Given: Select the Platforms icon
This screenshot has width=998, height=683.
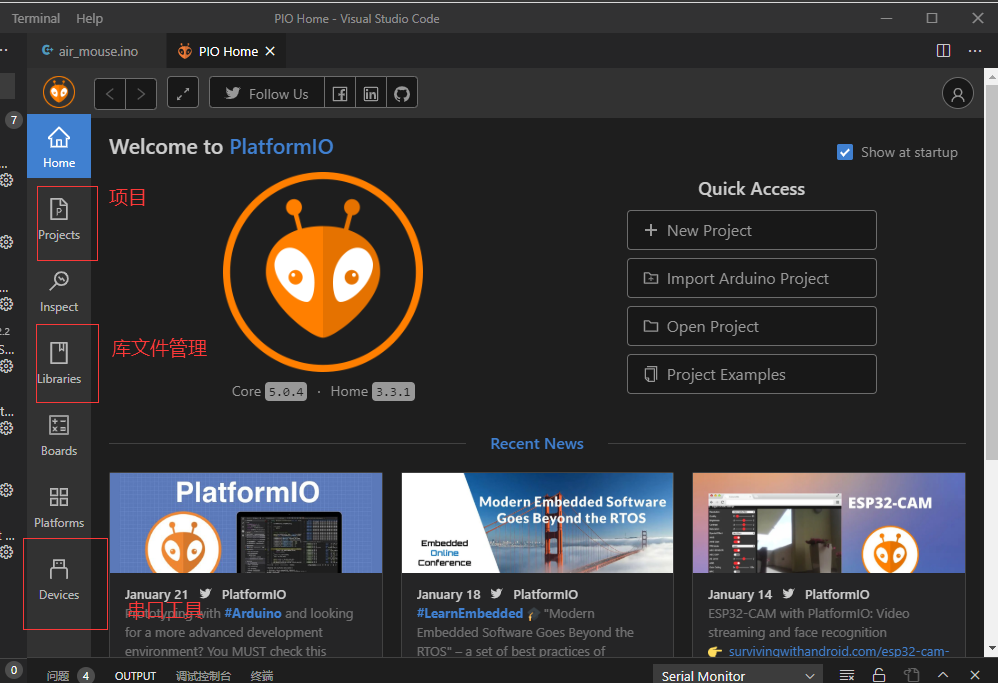Looking at the screenshot, I should (58, 506).
